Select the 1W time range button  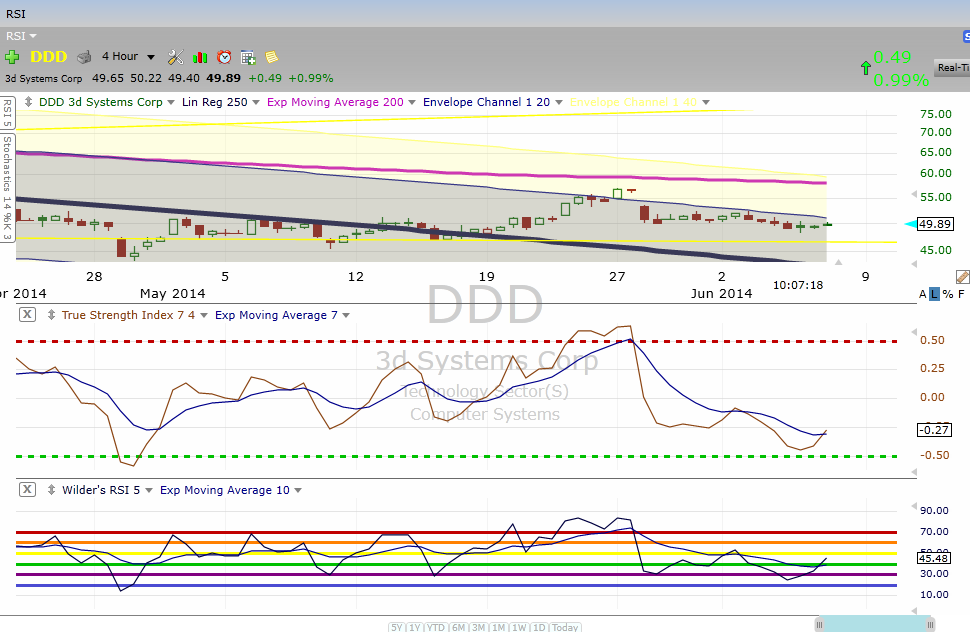(x=519, y=627)
